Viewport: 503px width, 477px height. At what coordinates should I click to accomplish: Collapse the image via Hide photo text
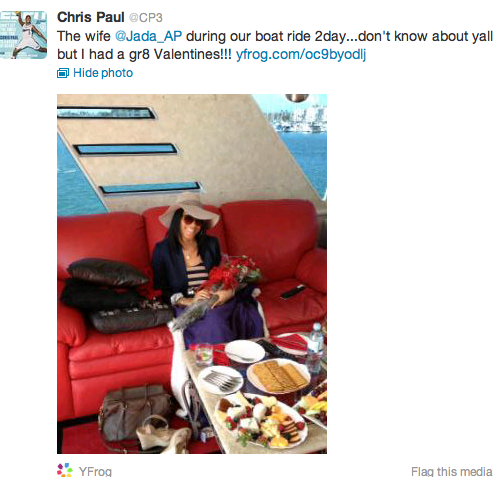coord(103,73)
